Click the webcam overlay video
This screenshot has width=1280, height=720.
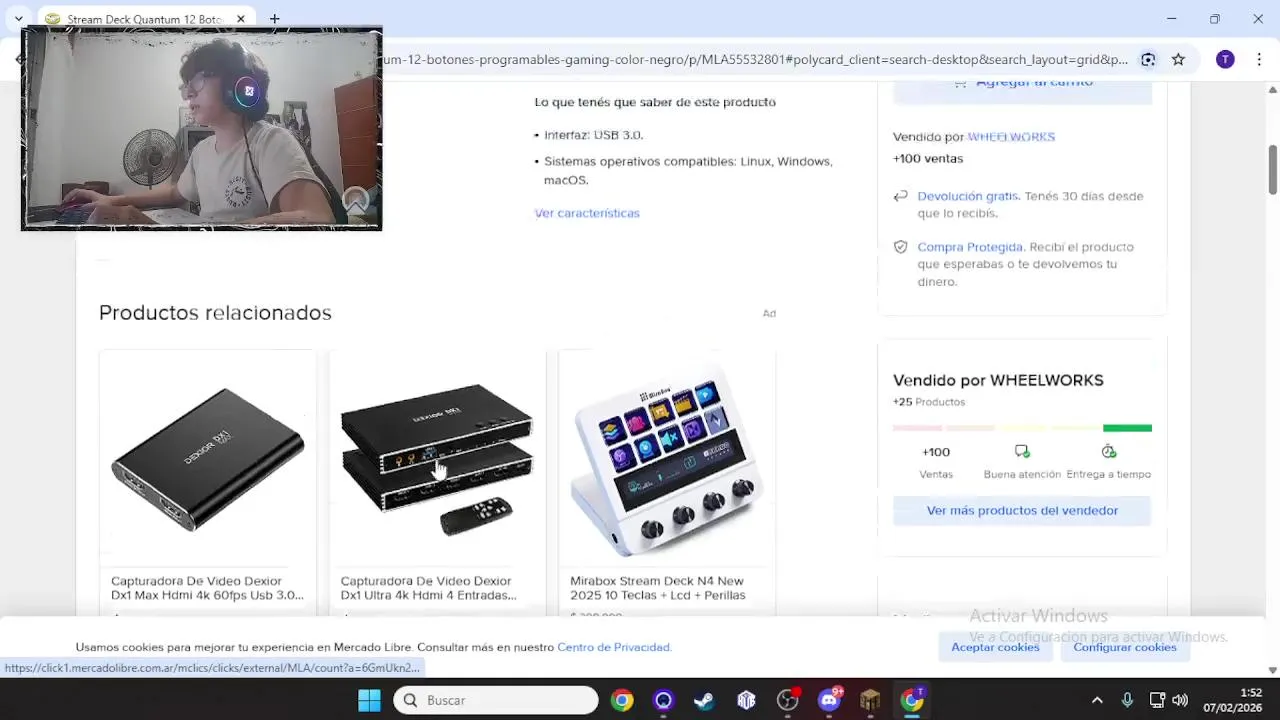tap(201, 128)
